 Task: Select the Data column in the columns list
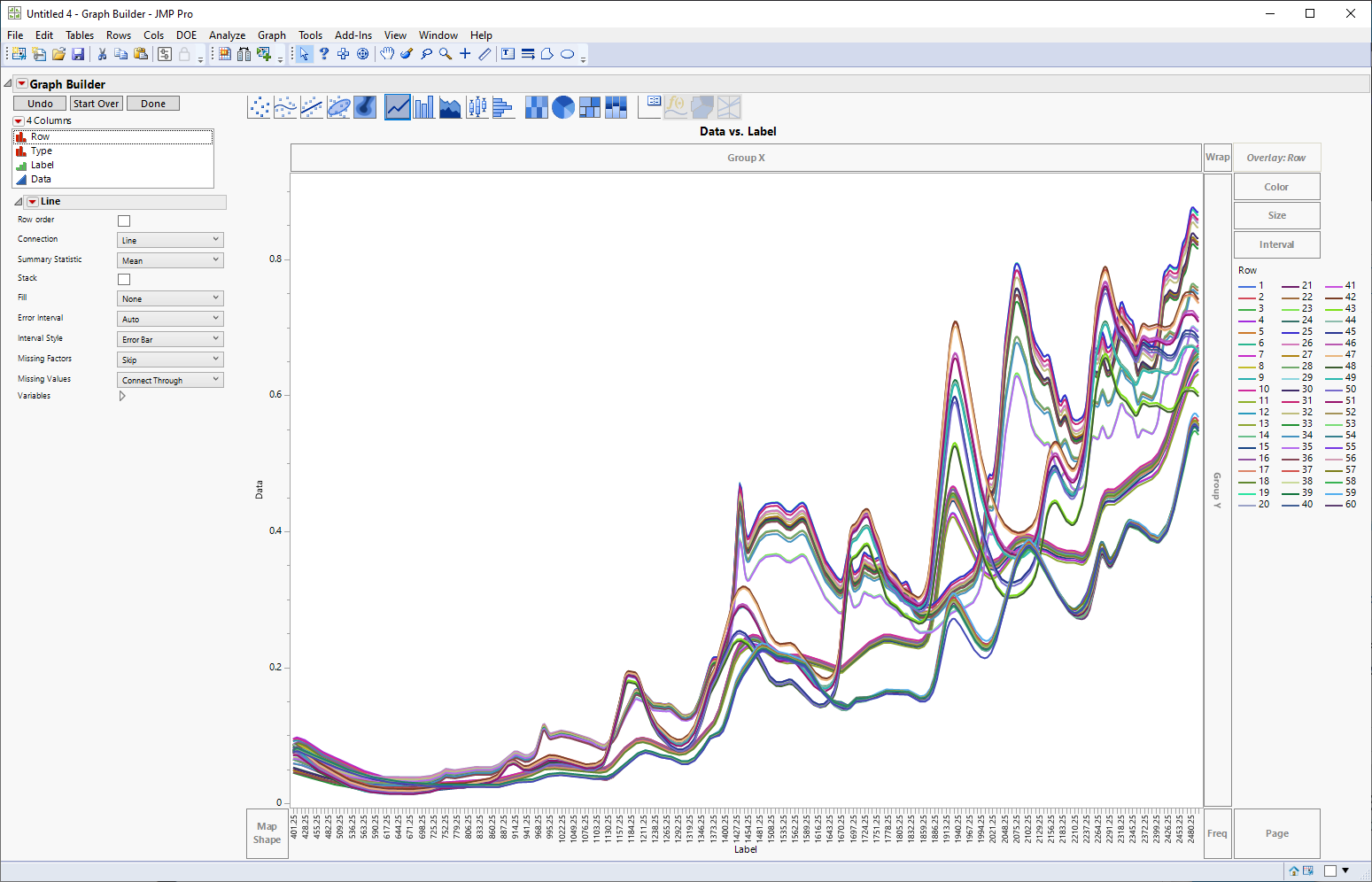41,179
